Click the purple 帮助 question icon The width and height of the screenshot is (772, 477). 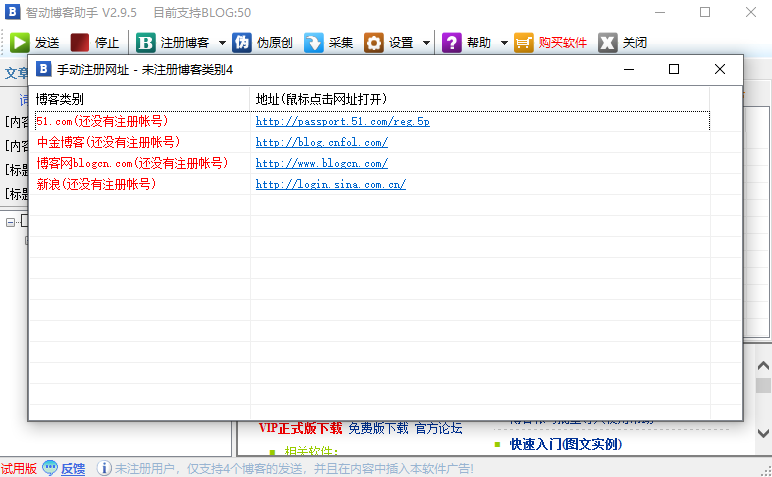click(451, 43)
